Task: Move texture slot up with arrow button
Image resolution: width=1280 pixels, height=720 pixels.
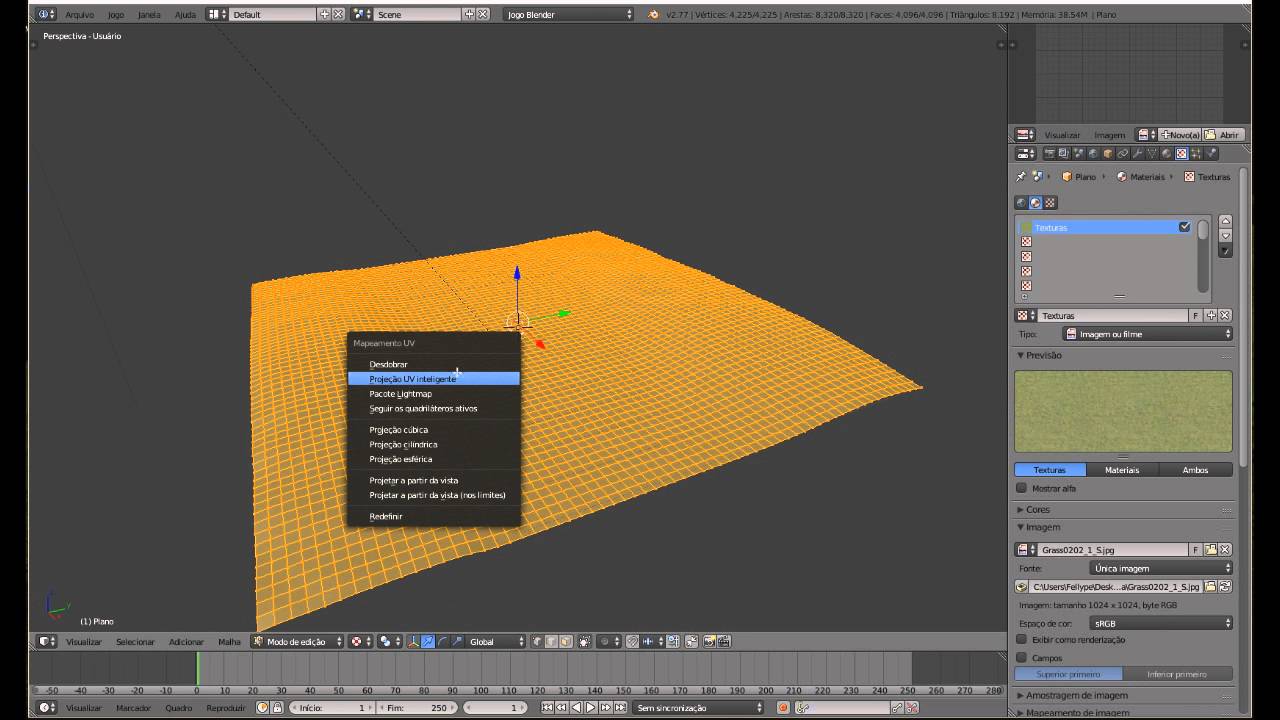Action: pos(1226,221)
